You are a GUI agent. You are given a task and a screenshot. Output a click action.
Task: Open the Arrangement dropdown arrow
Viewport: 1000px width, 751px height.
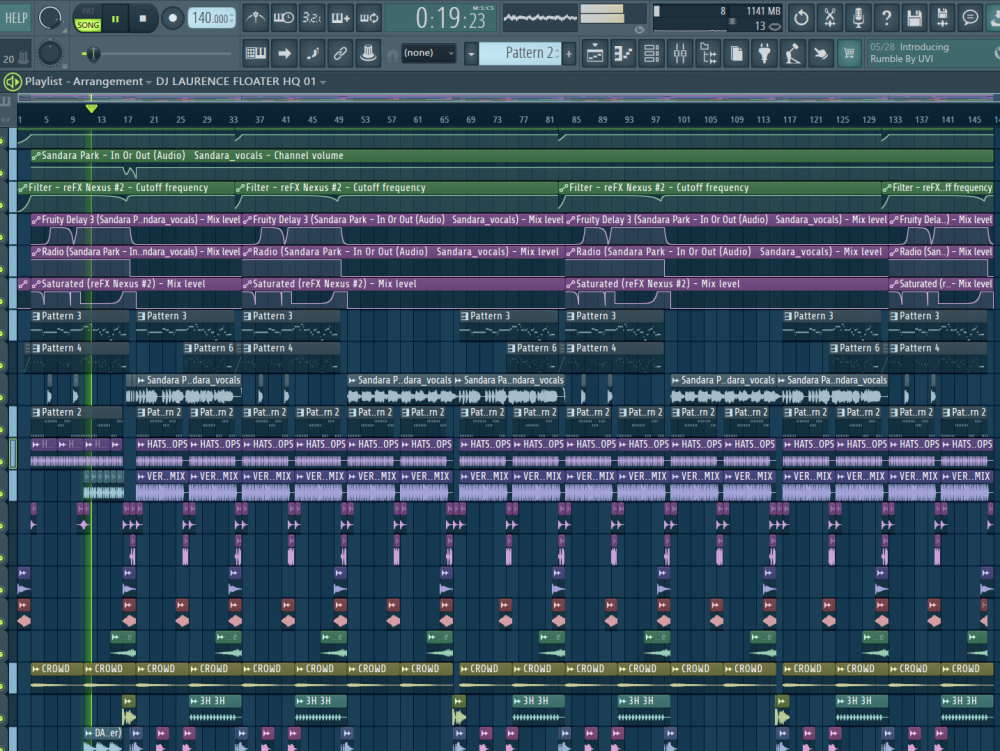pyautogui.click(x=149, y=82)
